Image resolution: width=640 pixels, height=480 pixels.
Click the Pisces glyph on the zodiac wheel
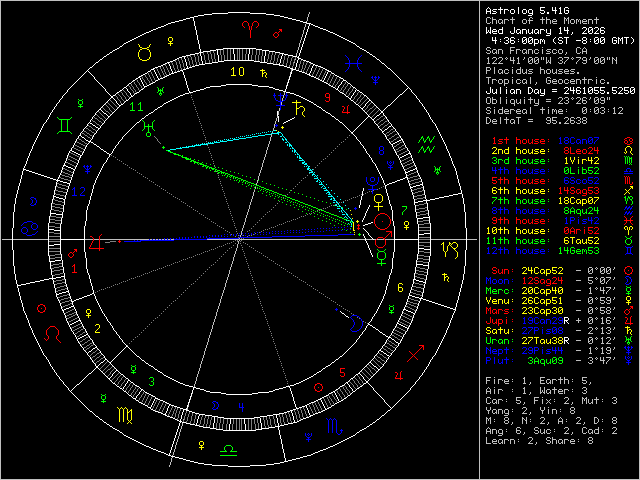pyautogui.click(x=353, y=64)
